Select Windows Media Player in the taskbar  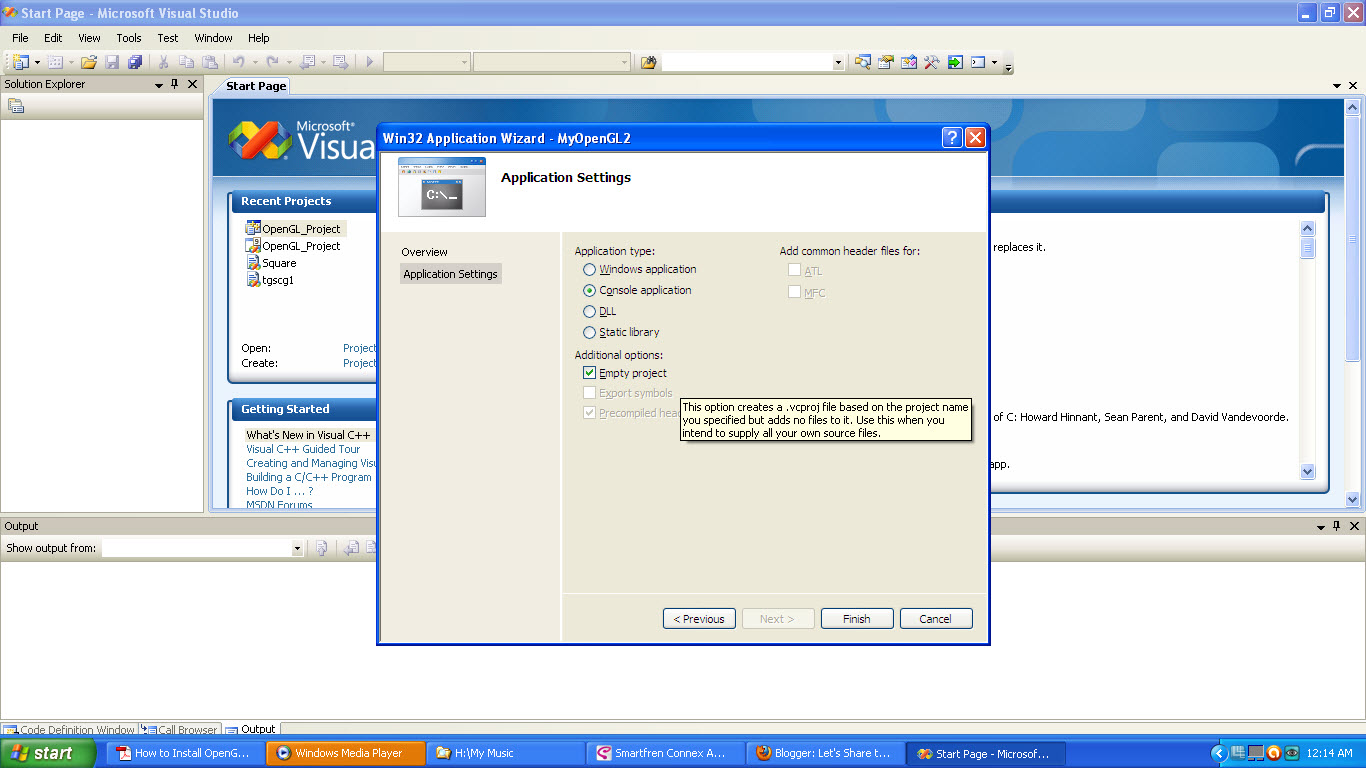pos(345,753)
